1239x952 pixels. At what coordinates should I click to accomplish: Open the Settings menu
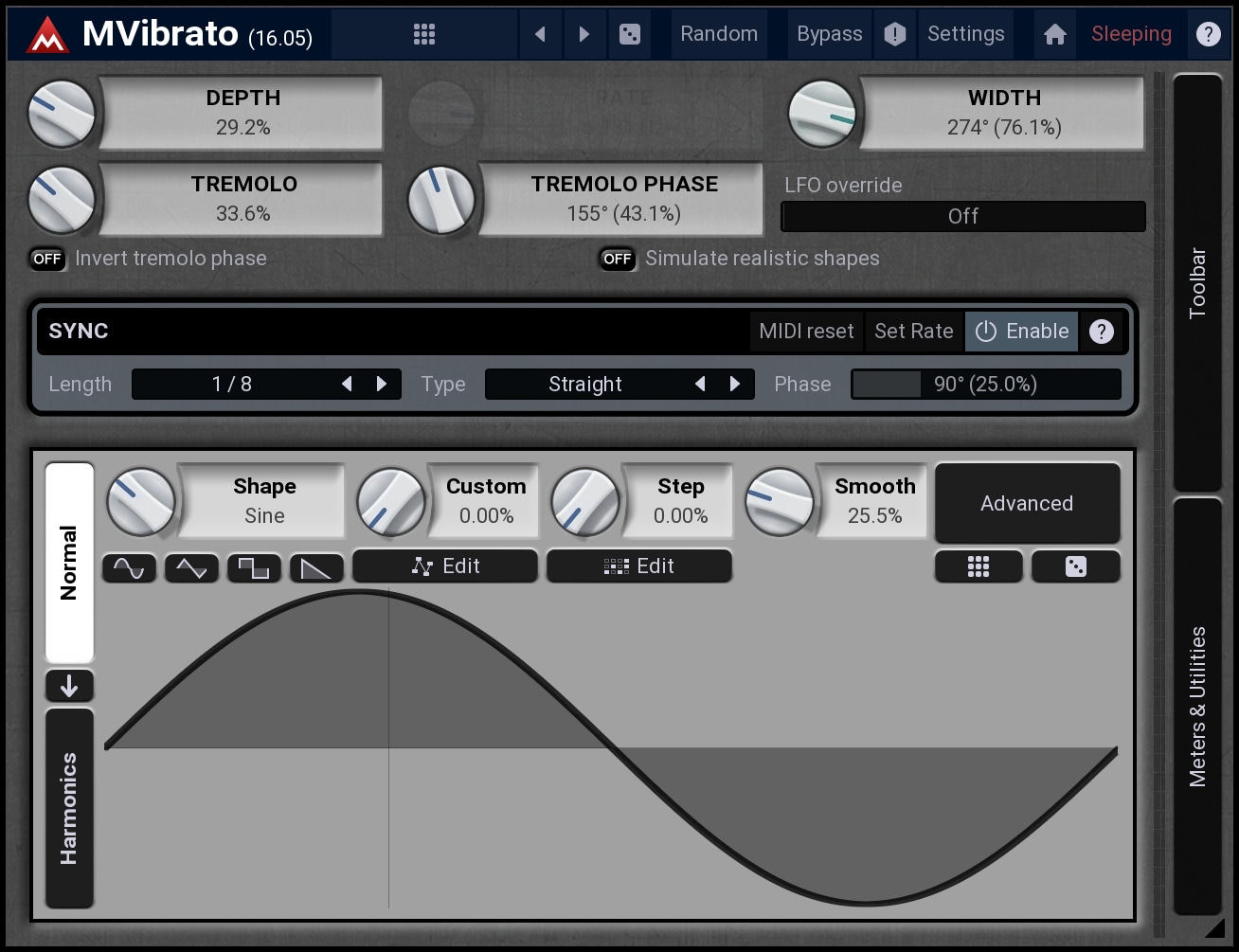point(965,34)
